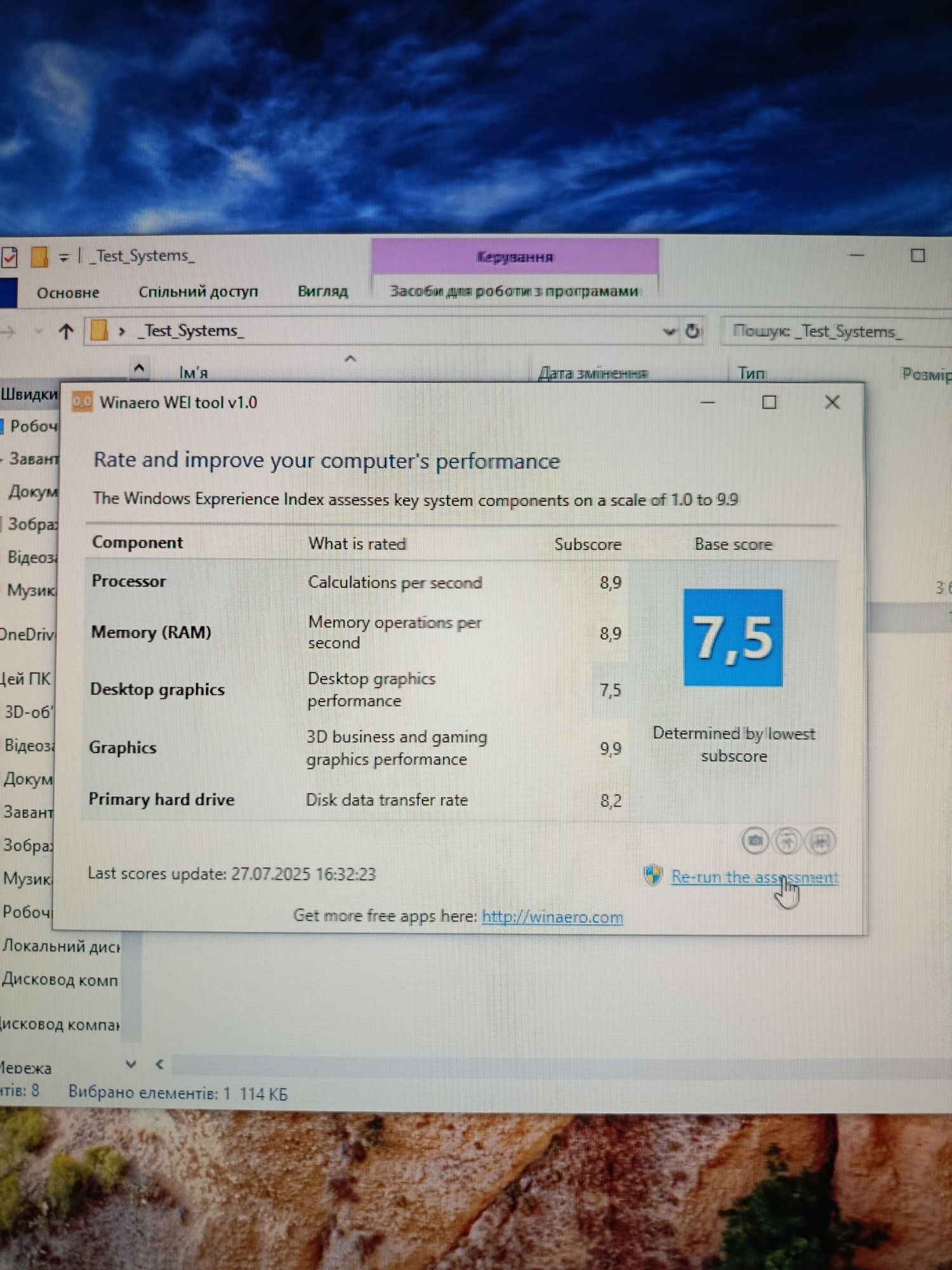
Task: Open the blue File tab in Explorer
Action: (x=8, y=293)
